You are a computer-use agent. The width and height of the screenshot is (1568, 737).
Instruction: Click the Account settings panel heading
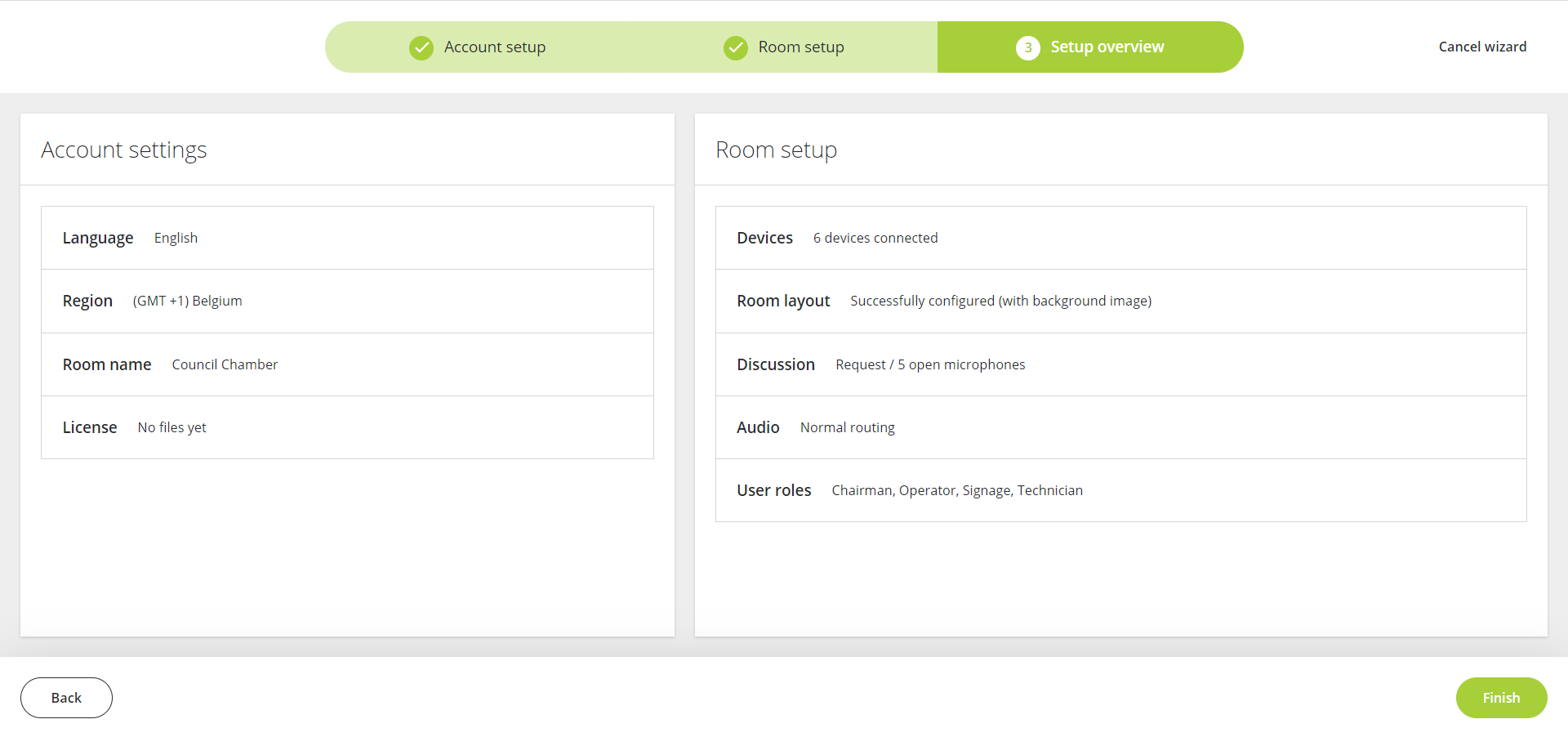coord(124,150)
